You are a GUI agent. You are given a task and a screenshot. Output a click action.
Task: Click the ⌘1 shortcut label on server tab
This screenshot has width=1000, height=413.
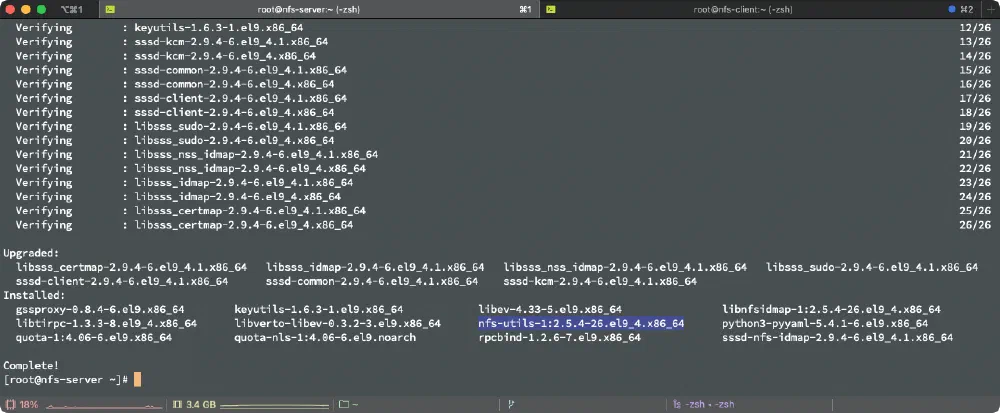tap(526, 9)
